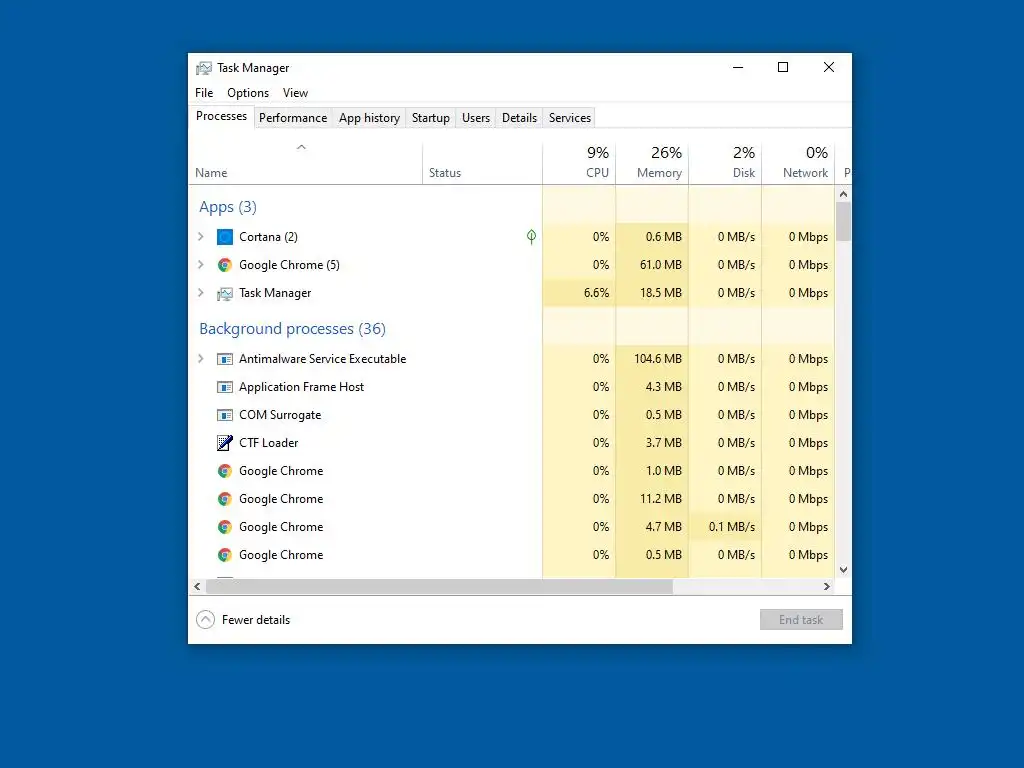Image resolution: width=1024 pixels, height=768 pixels.
Task: Select the Processes tab
Action: click(x=221, y=116)
